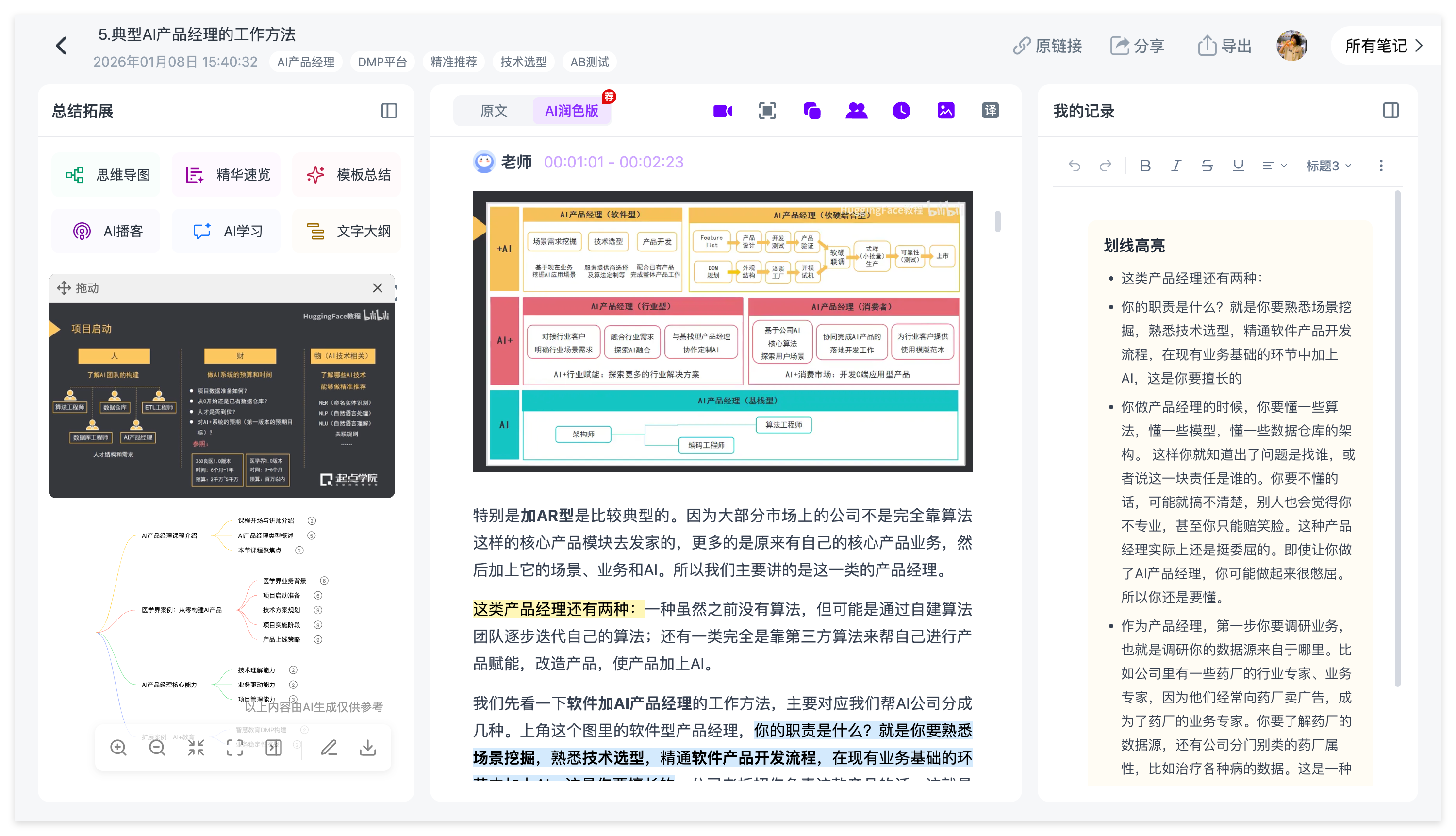The height and width of the screenshot is (836, 1456).
Task: Click the mind map dashed-corners fullscreen icon
Action: [x=235, y=748]
